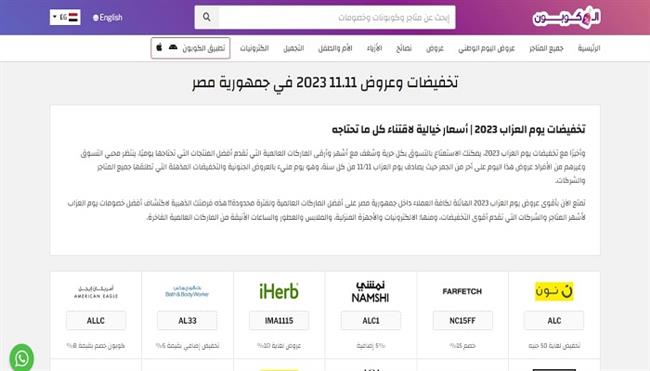Open the Bath & Body Works logo
This screenshot has width=650, height=371.
click(x=187, y=291)
